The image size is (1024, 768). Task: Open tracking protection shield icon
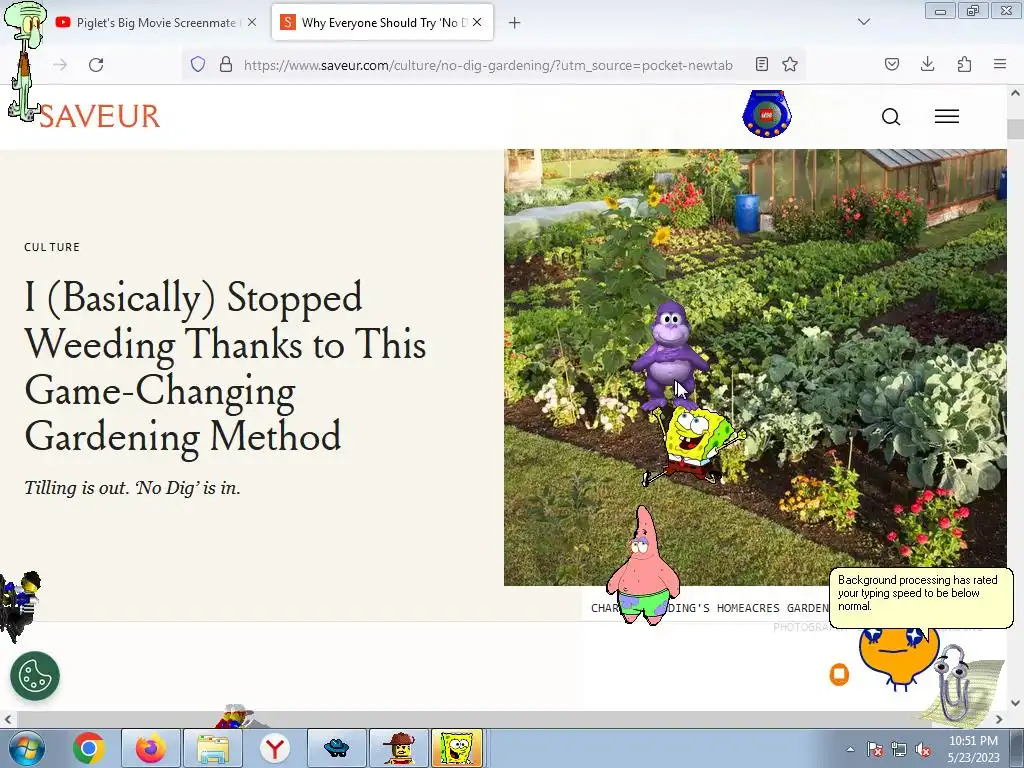pos(198,64)
